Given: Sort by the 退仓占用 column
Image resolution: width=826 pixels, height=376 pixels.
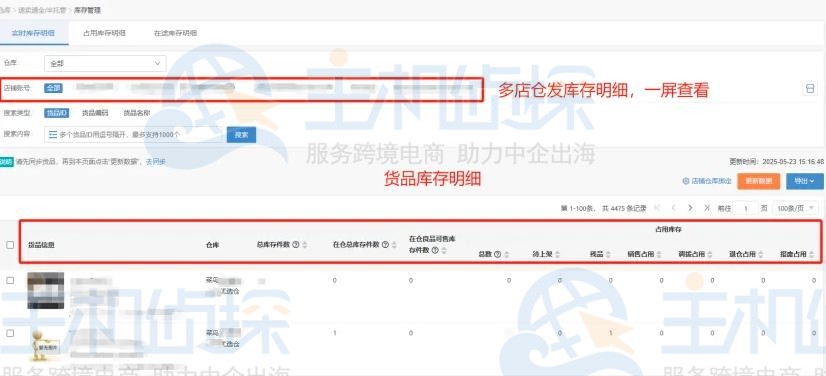Looking at the screenshot, I should (761, 254).
